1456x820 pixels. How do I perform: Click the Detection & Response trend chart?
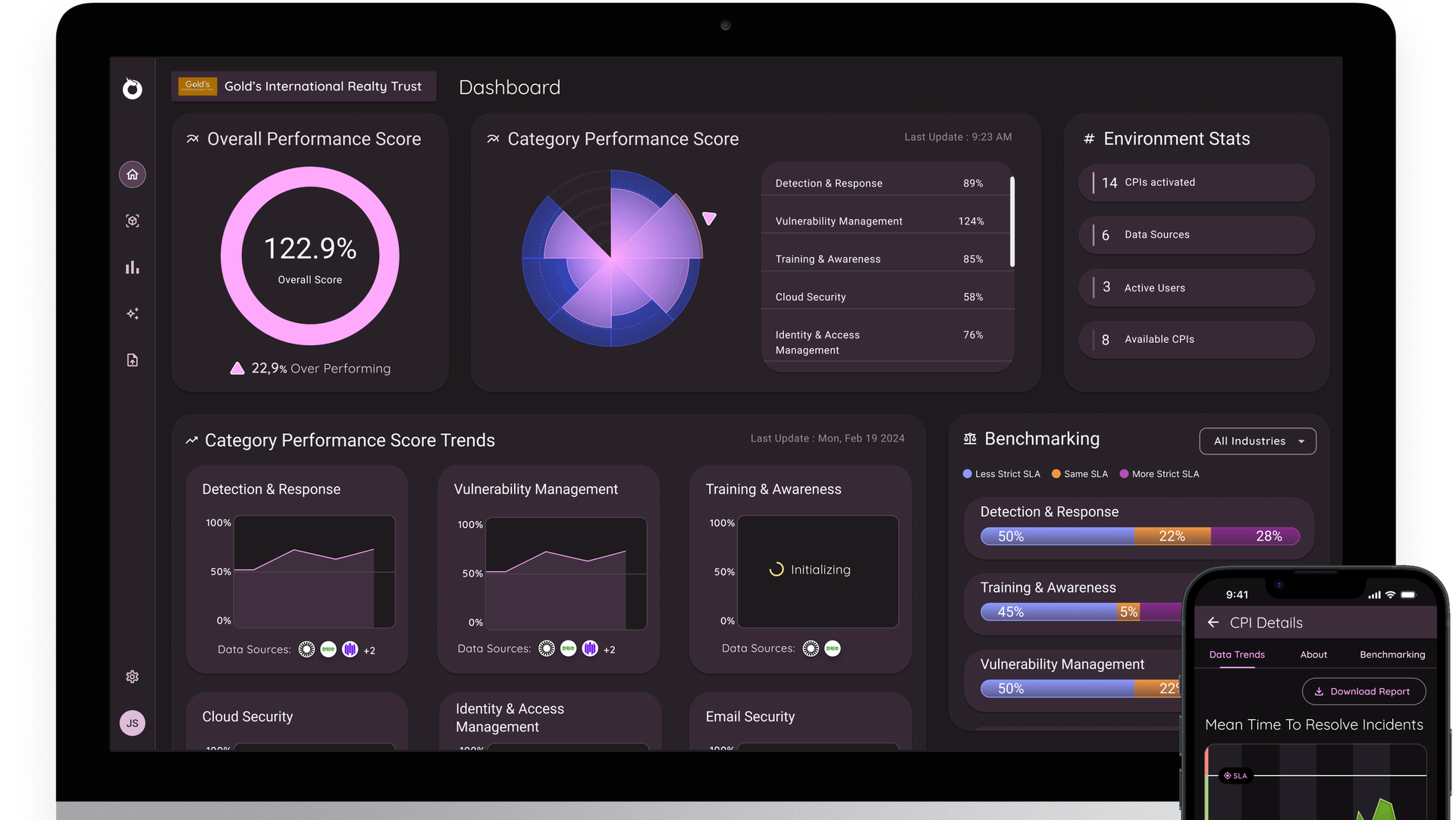[314, 572]
